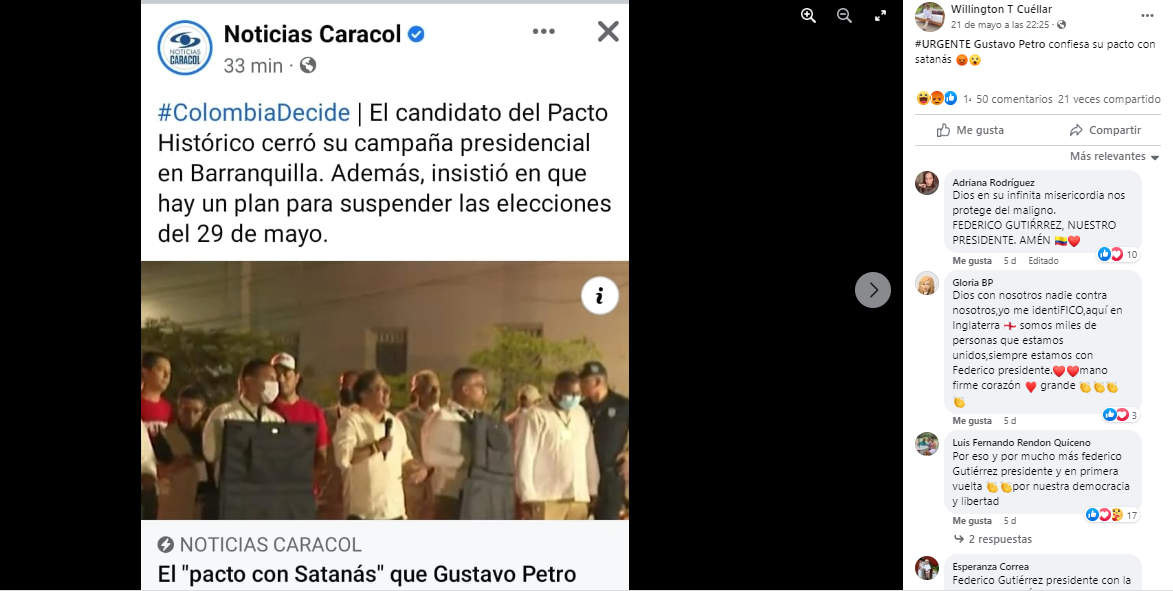Viewport: 1173px width, 591px height.
Task: Open Más relevantes comment sort dropdown
Action: [1114, 156]
